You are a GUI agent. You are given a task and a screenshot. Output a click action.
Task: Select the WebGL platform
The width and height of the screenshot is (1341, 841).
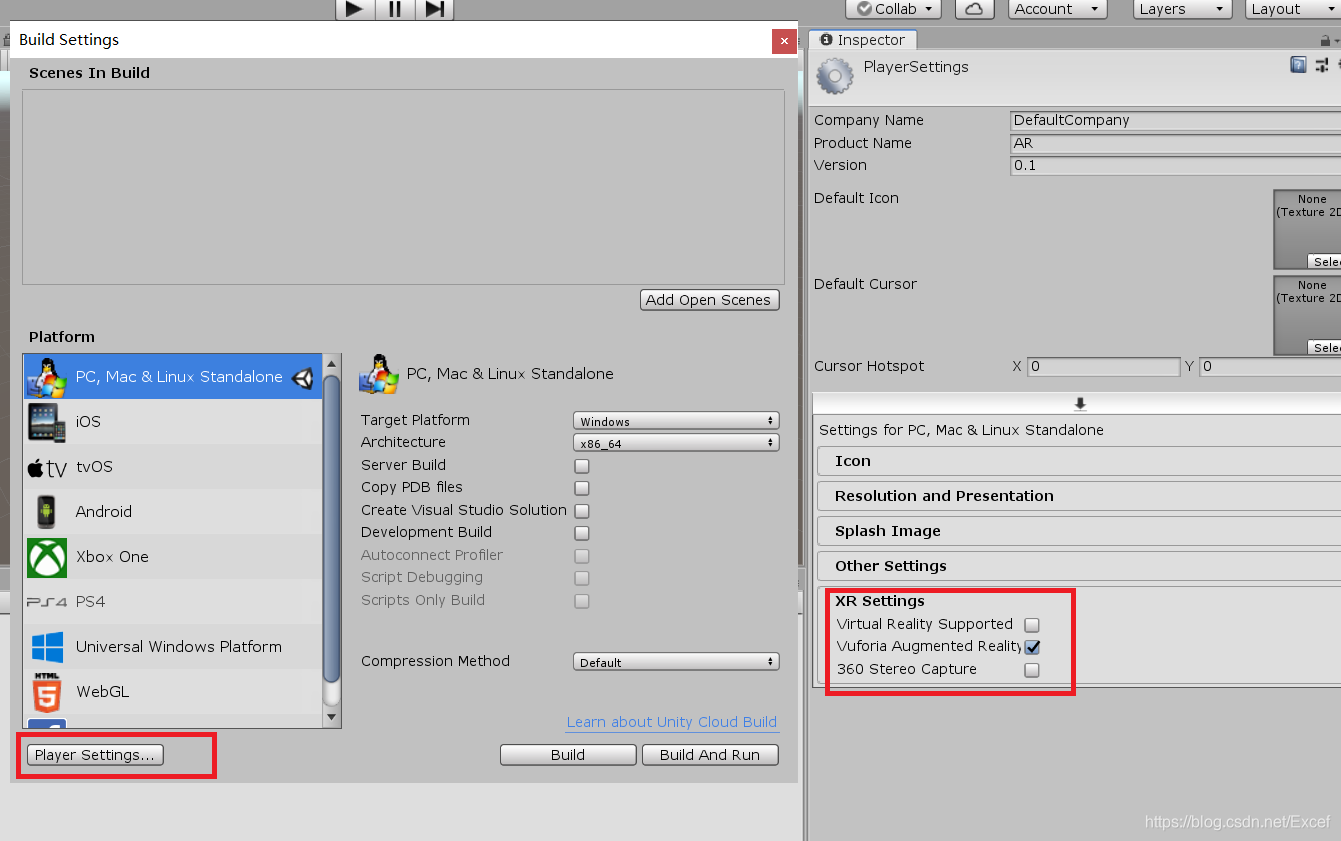(x=172, y=692)
